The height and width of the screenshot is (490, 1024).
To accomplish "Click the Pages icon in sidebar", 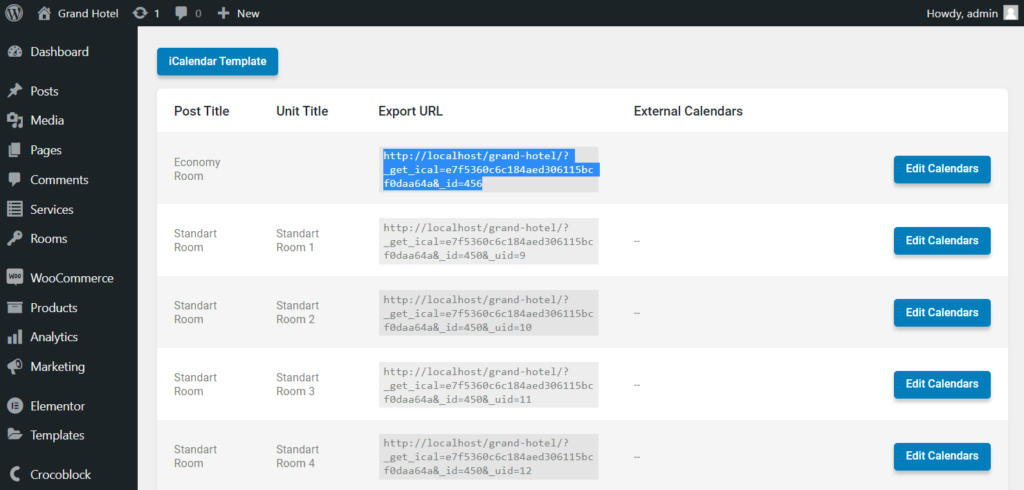I will pyautogui.click(x=15, y=150).
